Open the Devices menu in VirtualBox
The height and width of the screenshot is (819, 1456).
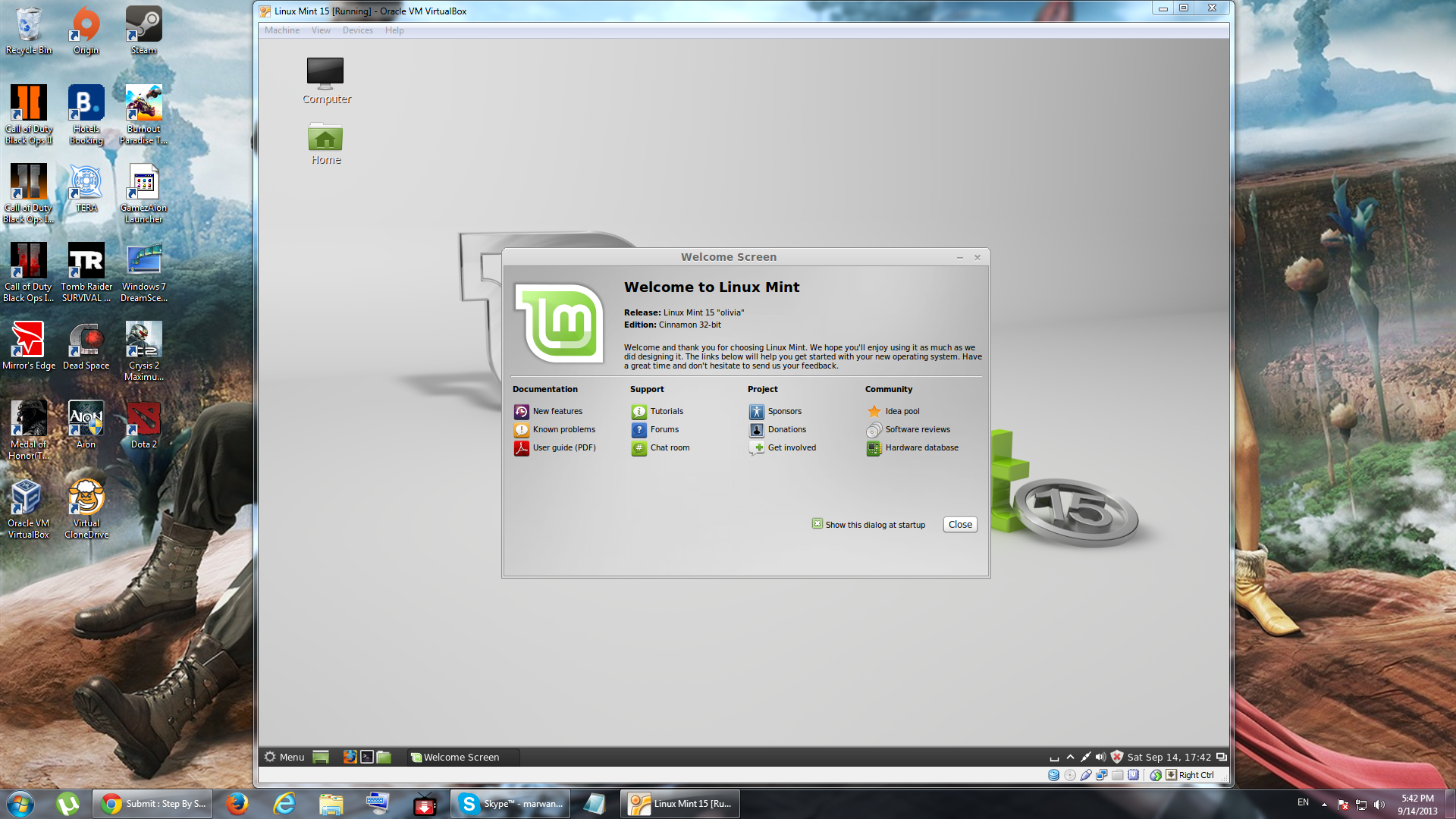[x=357, y=30]
